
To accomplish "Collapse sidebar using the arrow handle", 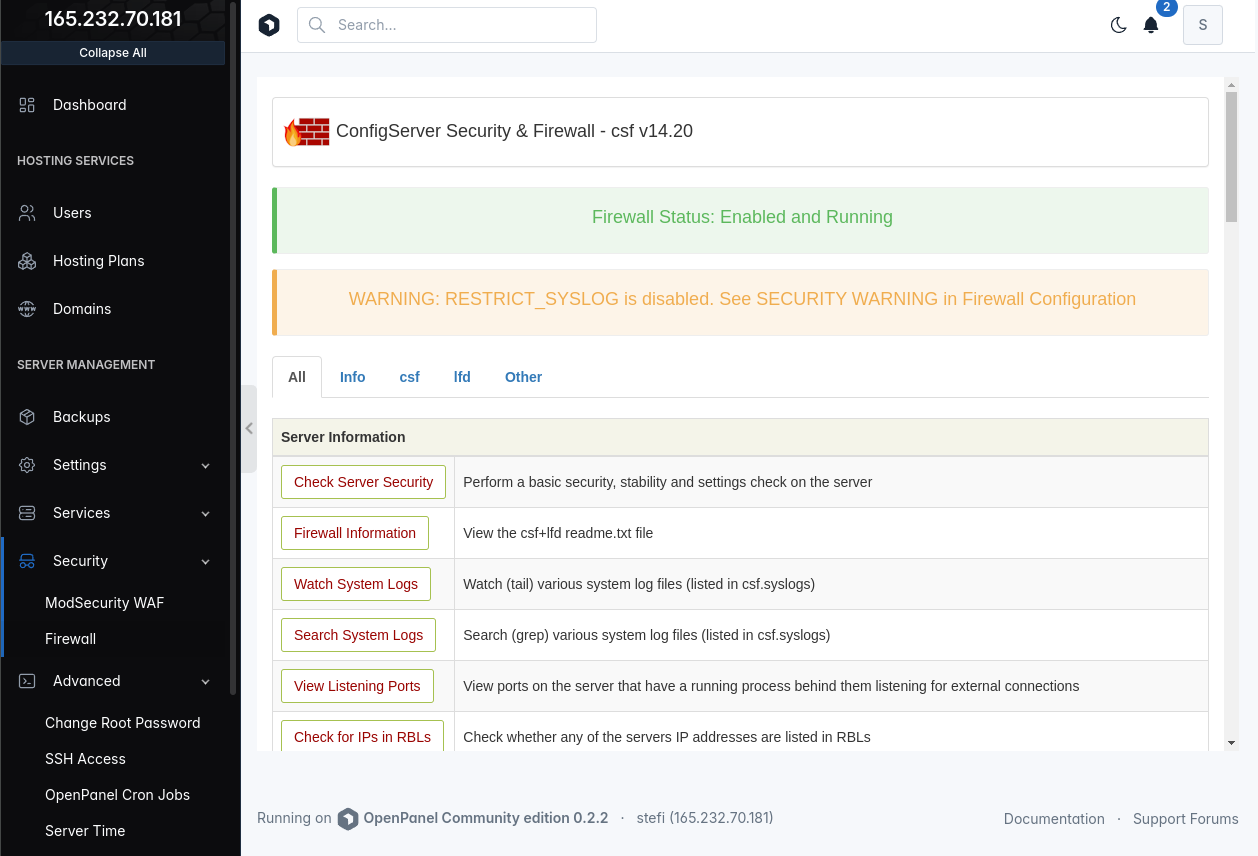I will pyautogui.click(x=249, y=429).
